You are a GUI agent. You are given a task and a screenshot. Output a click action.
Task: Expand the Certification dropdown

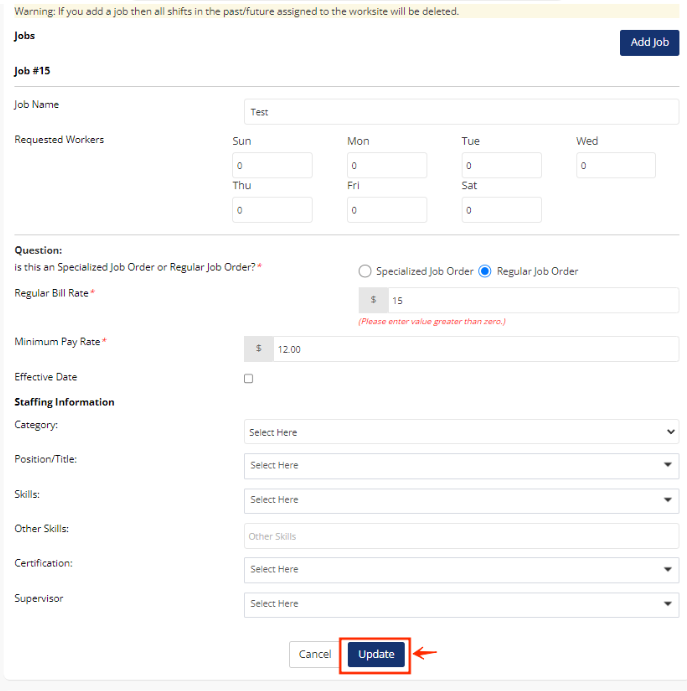pos(461,569)
